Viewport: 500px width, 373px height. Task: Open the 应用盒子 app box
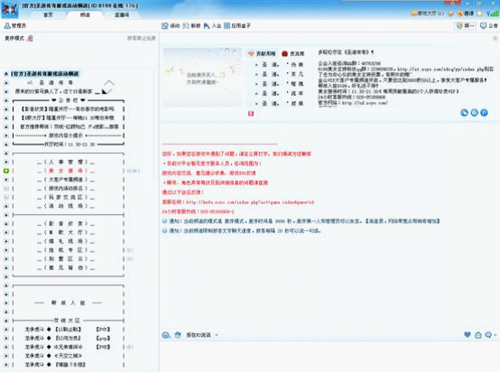(x=227, y=26)
